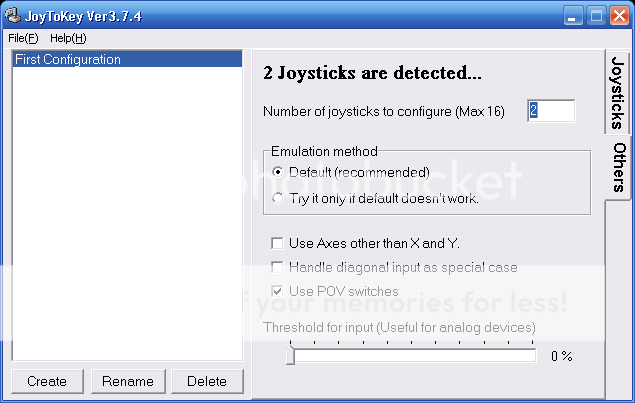
Task: Select Default (recommended) emulation method
Action: click(x=277, y=172)
